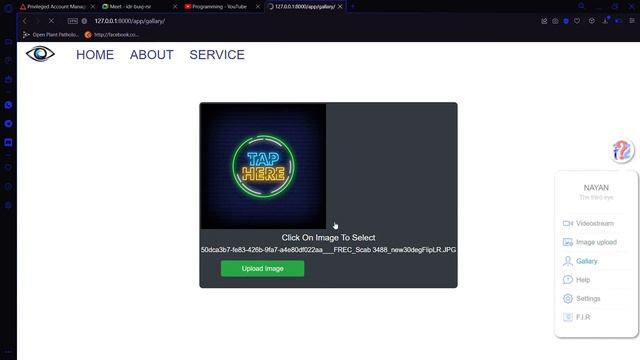Viewport: 640px width, 360px height.
Task: Click the Image upload picture icon
Action: click(568, 242)
